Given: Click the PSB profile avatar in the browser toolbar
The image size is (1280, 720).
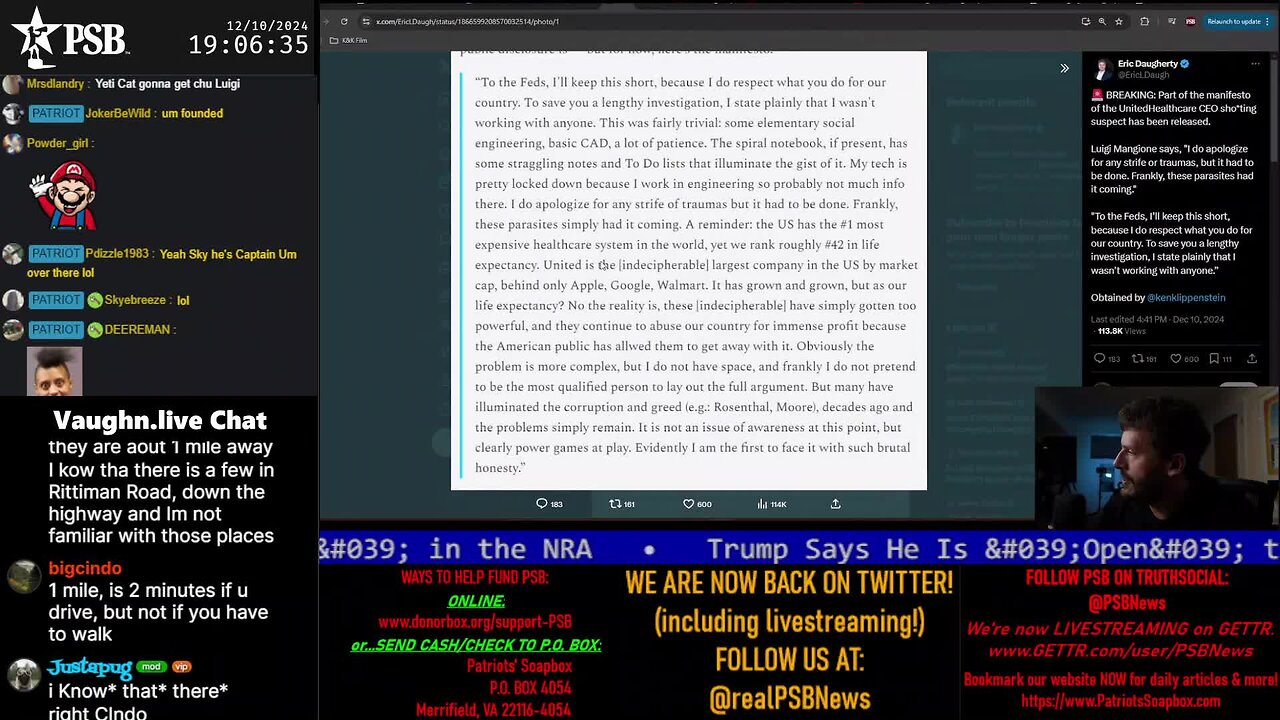Looking at the screenshot, I should click(x=1190, y=21).
